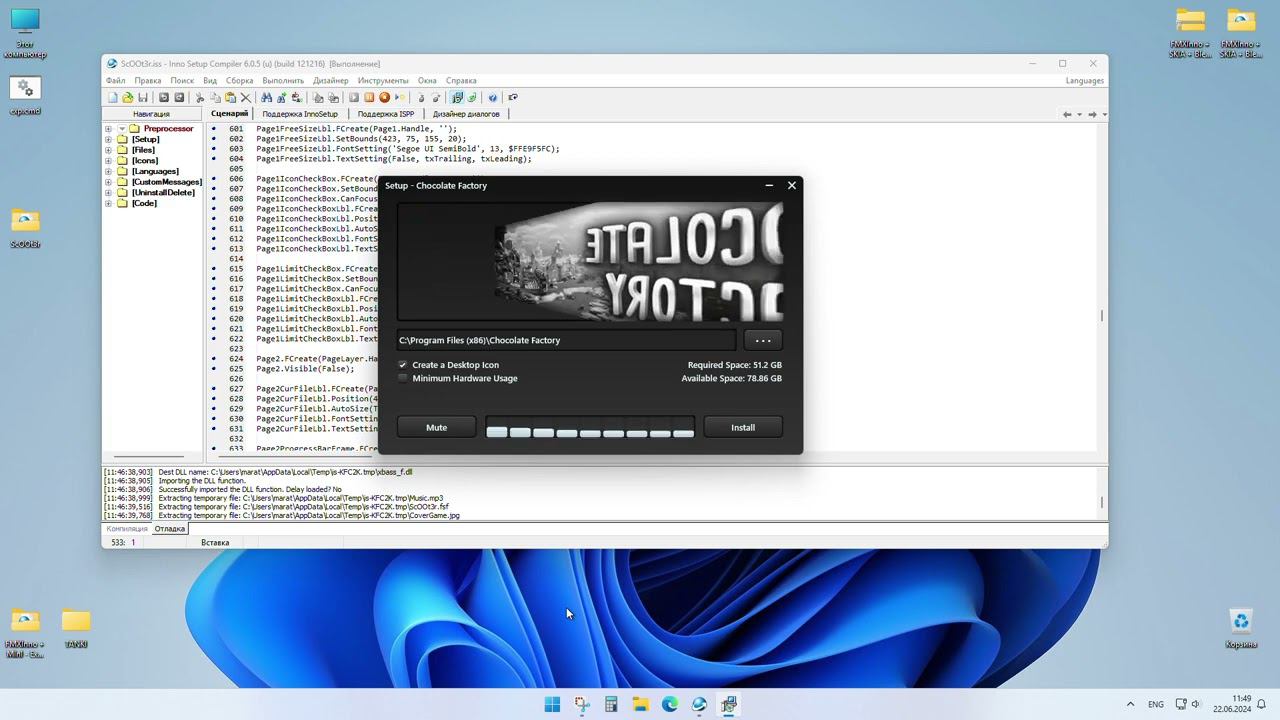1280x720 pixels.
Task: Click the red Stop toolbar icon
Action: pyautogui.click(x=384, y=97)
